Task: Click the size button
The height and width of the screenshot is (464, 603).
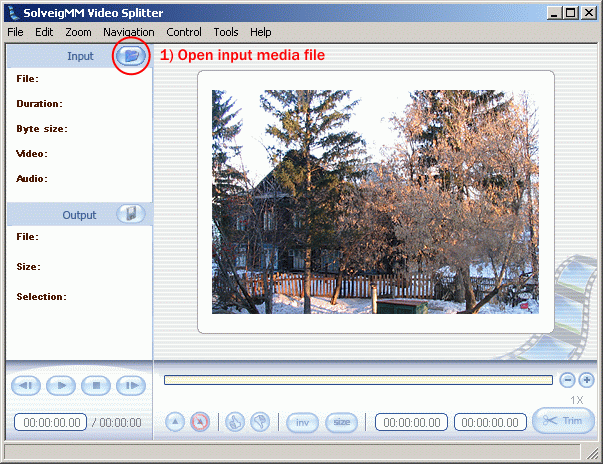Action: [x=341, y=422]
